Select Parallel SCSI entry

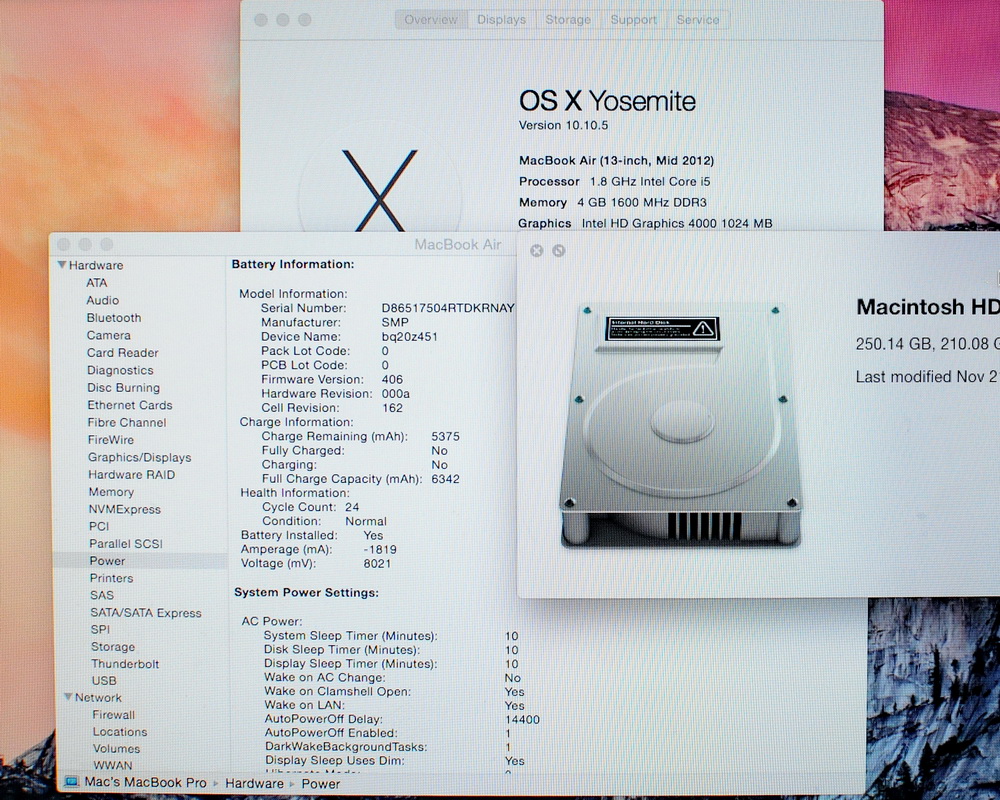[126, 544]
